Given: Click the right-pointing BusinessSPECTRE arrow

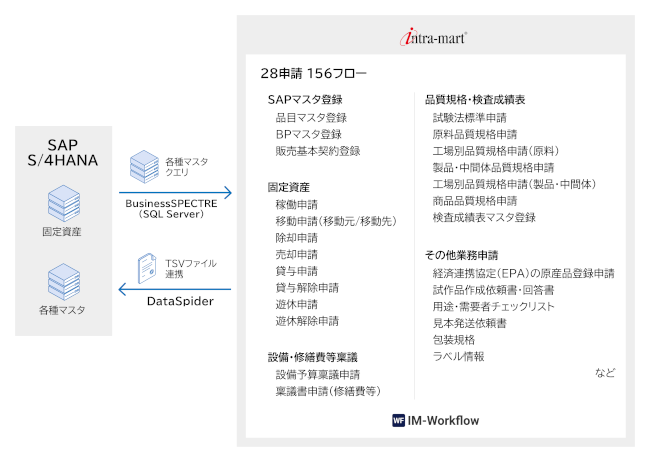Looking at the screenshot, I should 175,191.
